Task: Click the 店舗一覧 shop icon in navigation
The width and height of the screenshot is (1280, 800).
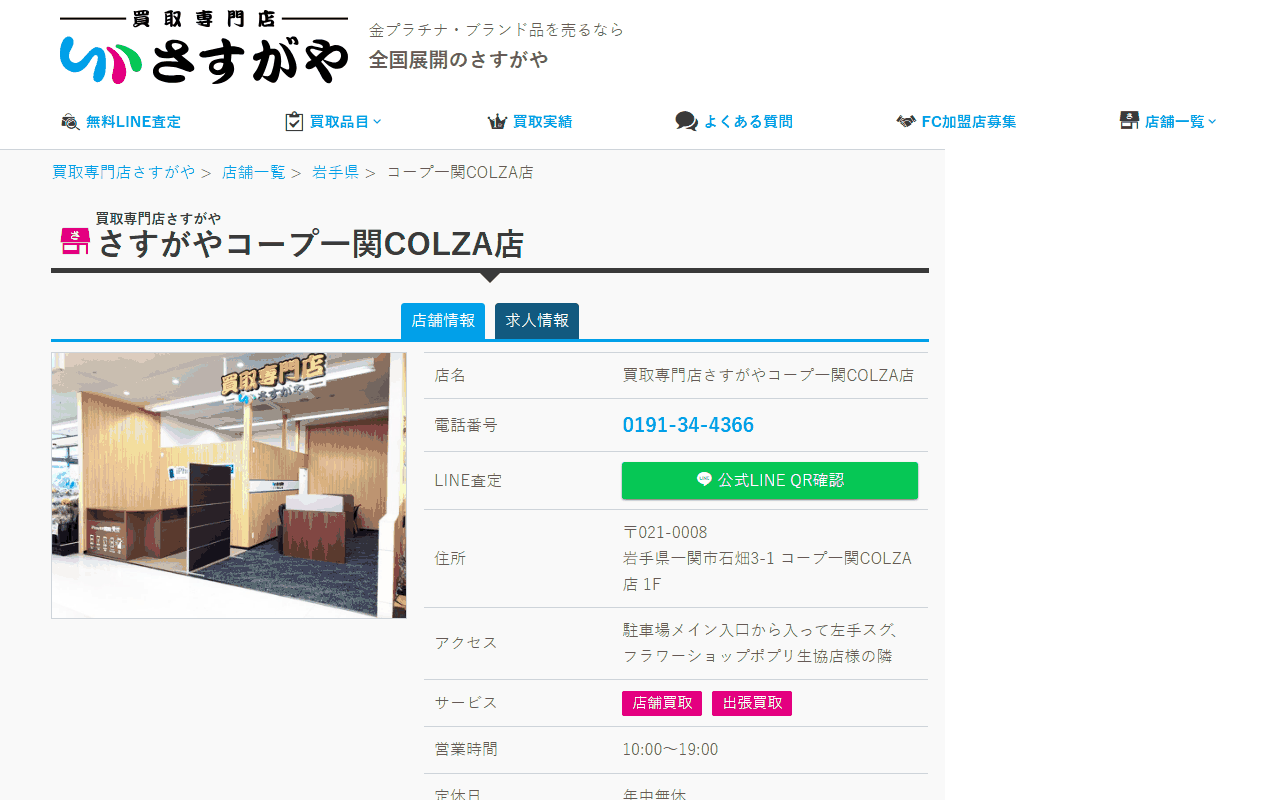Action: coord(1129,121)
